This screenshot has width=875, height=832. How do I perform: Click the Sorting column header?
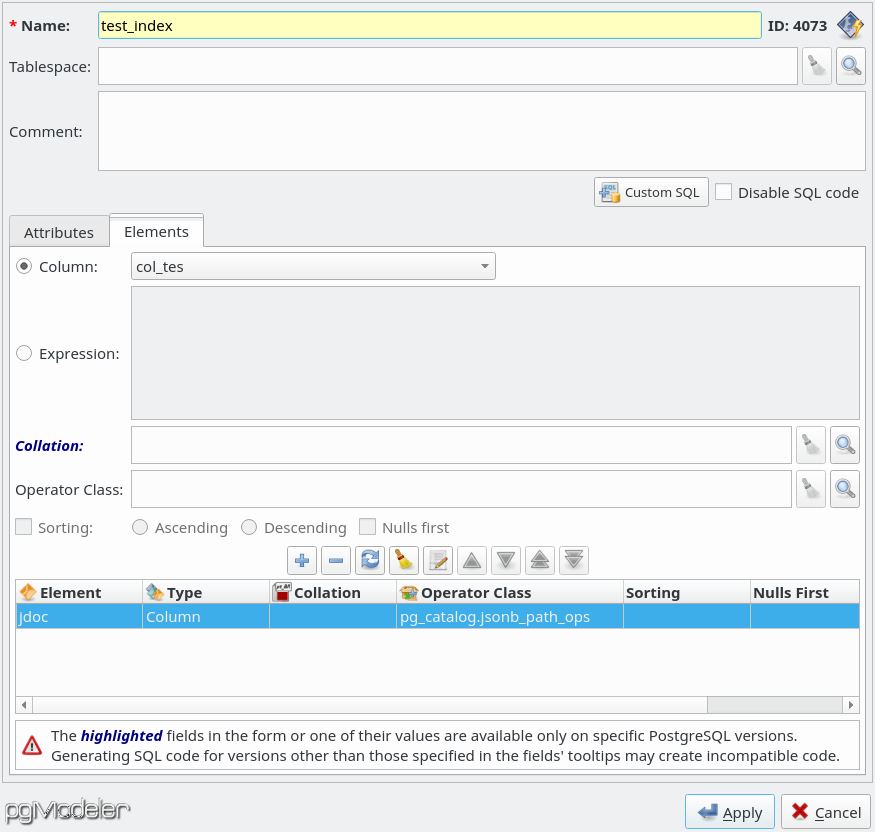(x=687, y=592)
